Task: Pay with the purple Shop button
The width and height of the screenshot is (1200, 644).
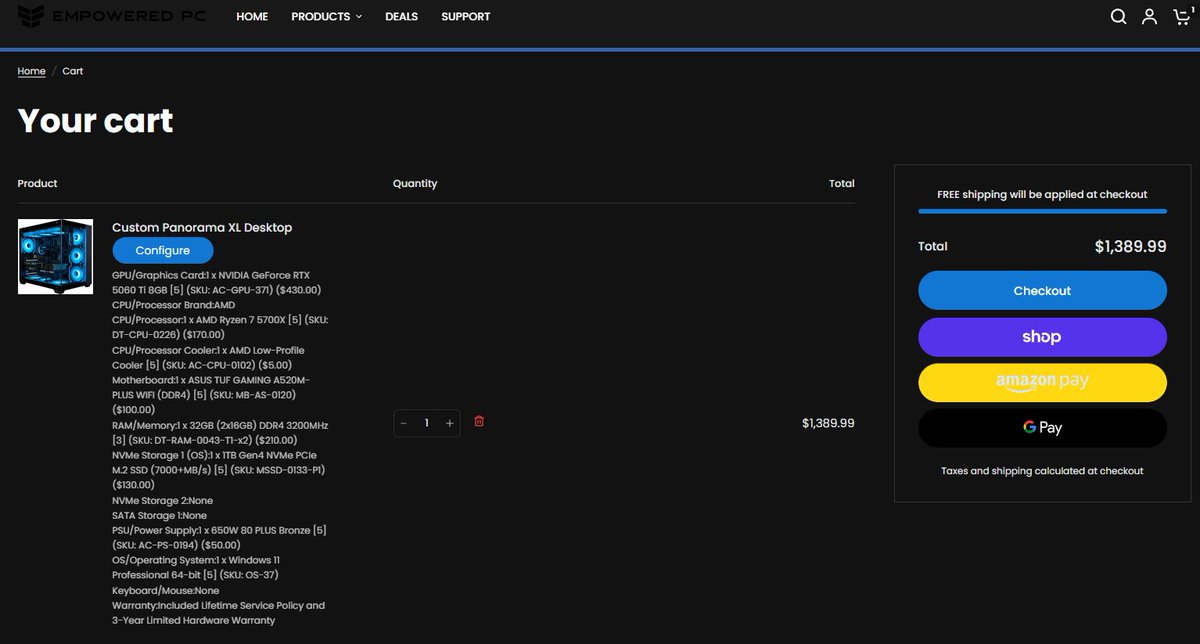Action: click(x=1042, y=337)
